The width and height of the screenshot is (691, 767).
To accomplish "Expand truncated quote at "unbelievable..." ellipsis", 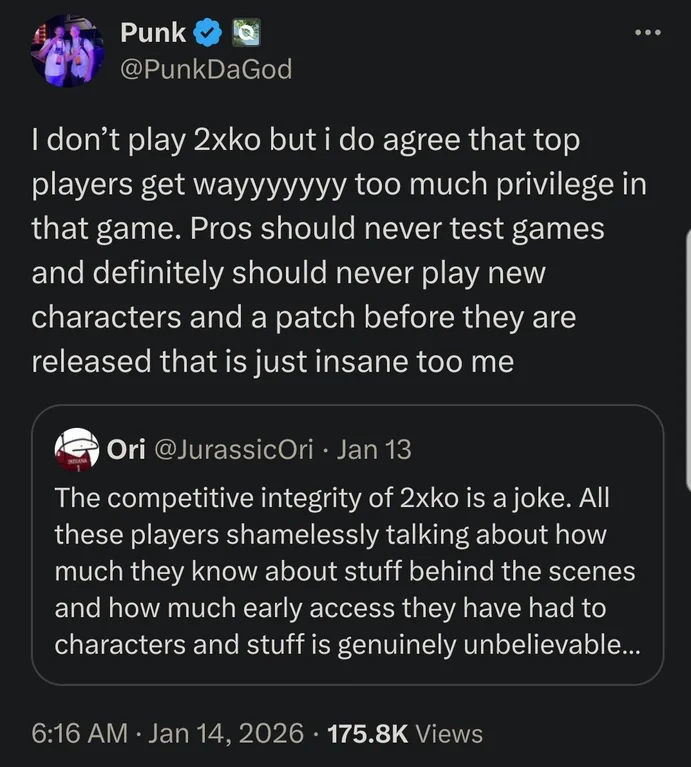I will [624, 645].
